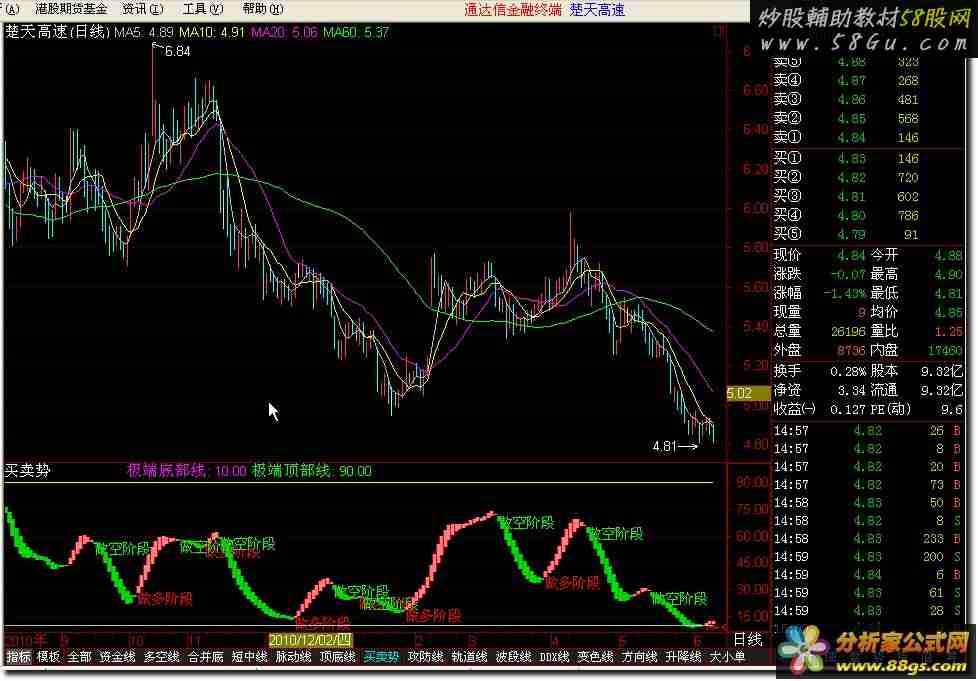Switch to the 波段线 indicator
The image size is (978, 681).
tap(514, 657)
